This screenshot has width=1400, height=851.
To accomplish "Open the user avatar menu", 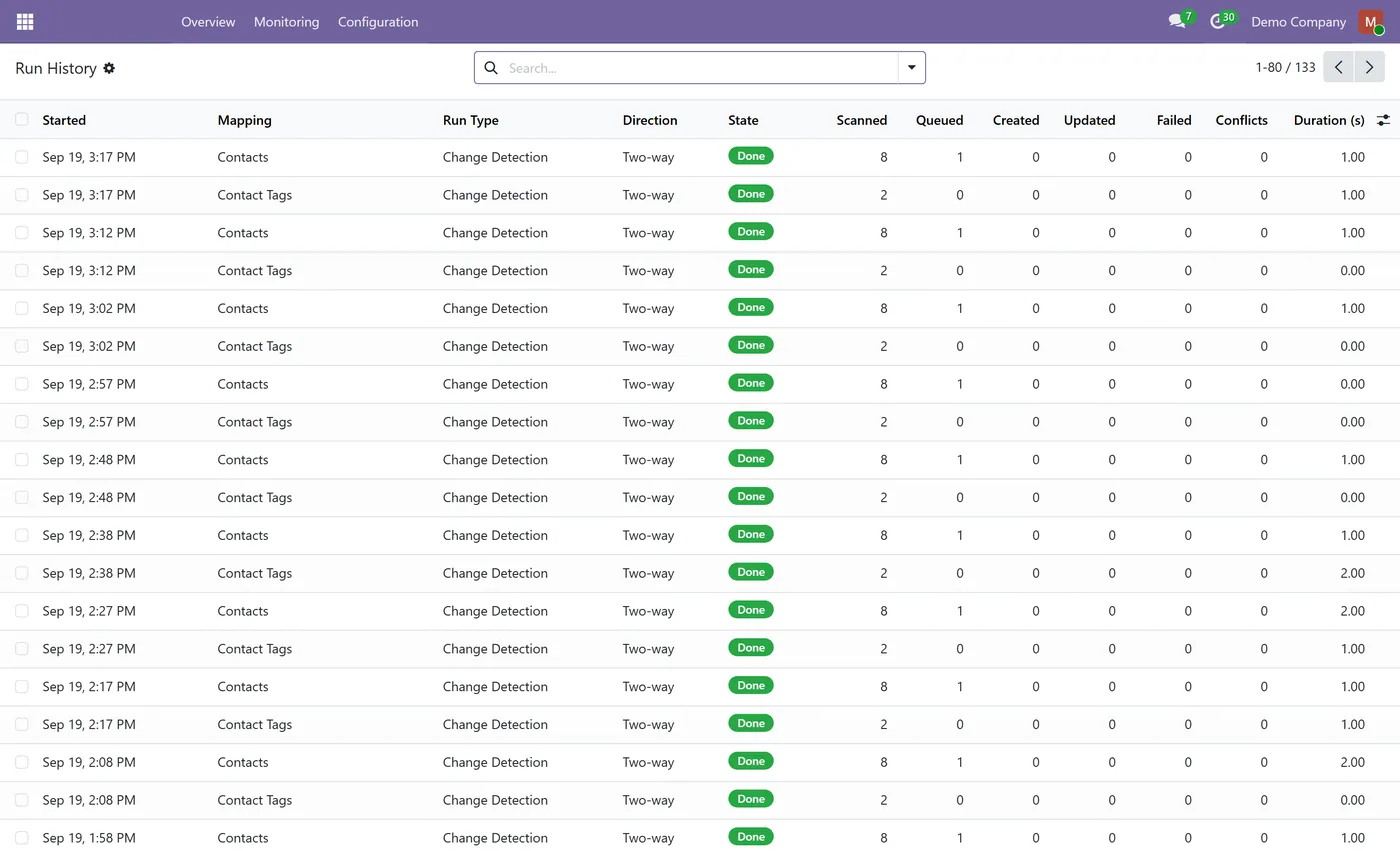I will pos(1370,21).
